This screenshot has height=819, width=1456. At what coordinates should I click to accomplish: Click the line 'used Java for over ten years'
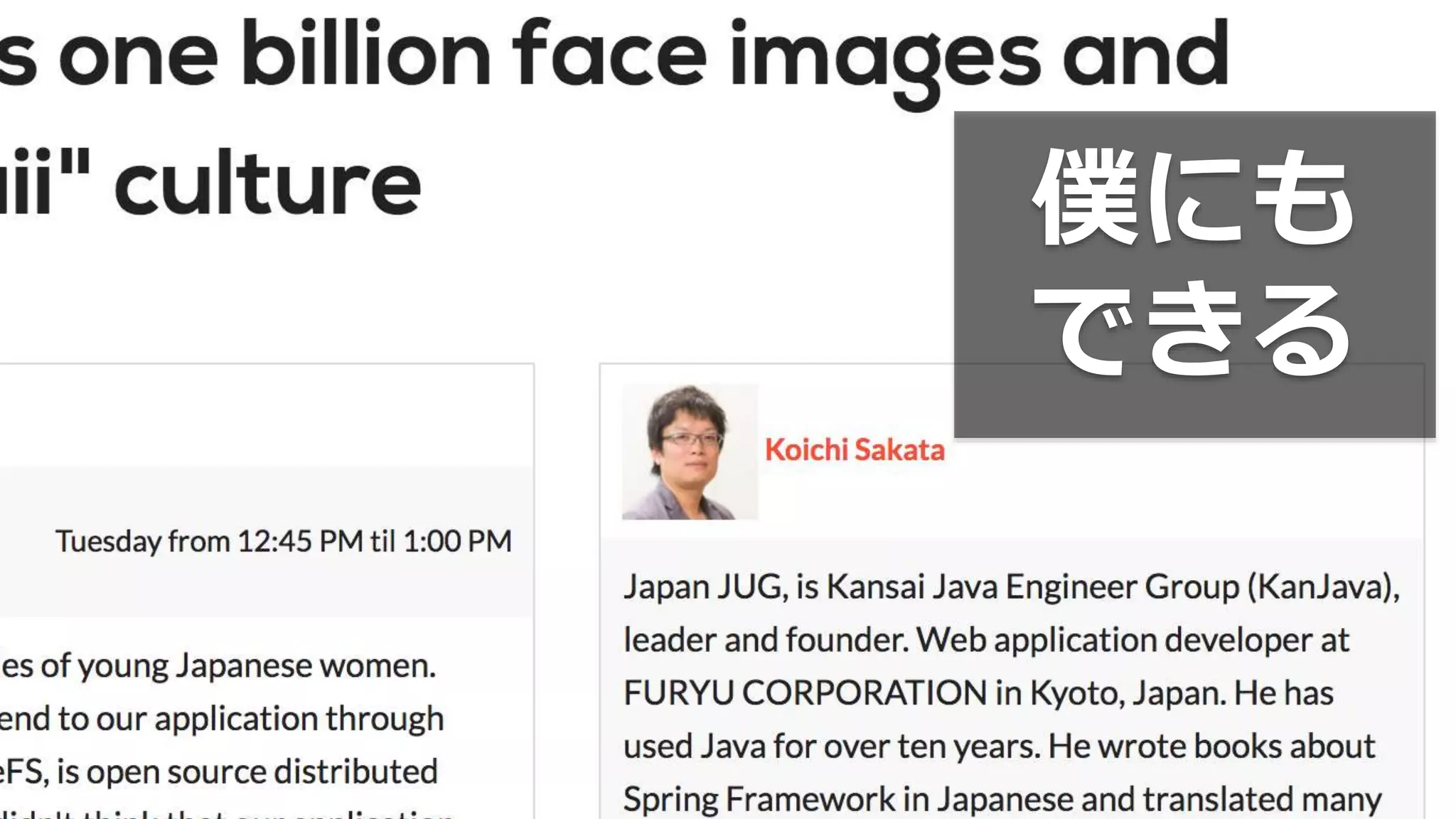(832, 746)
